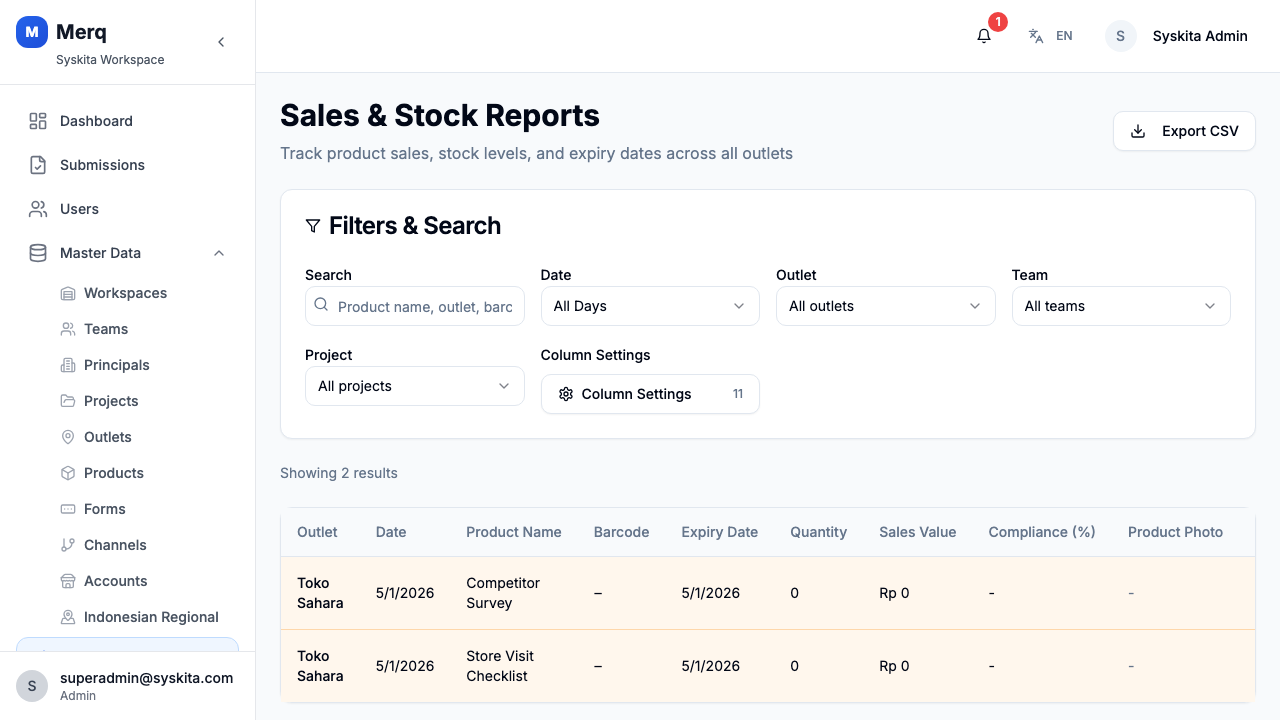Click the Sales Value column header

918,532
